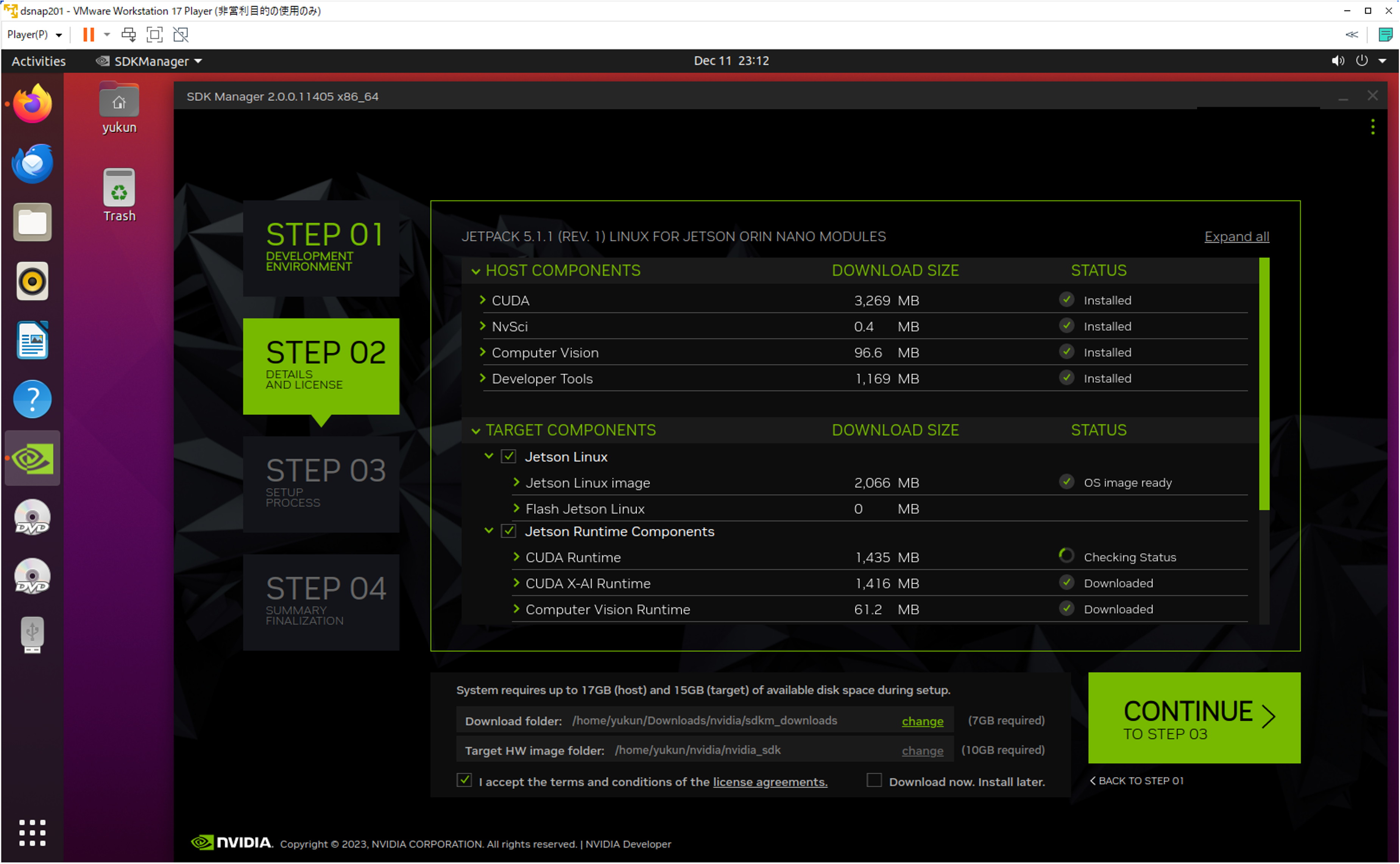The height and width of the screenshot is (864, 1400).
Task: Collapse the HOST COMPONENTS section
Action: (475, 271)
